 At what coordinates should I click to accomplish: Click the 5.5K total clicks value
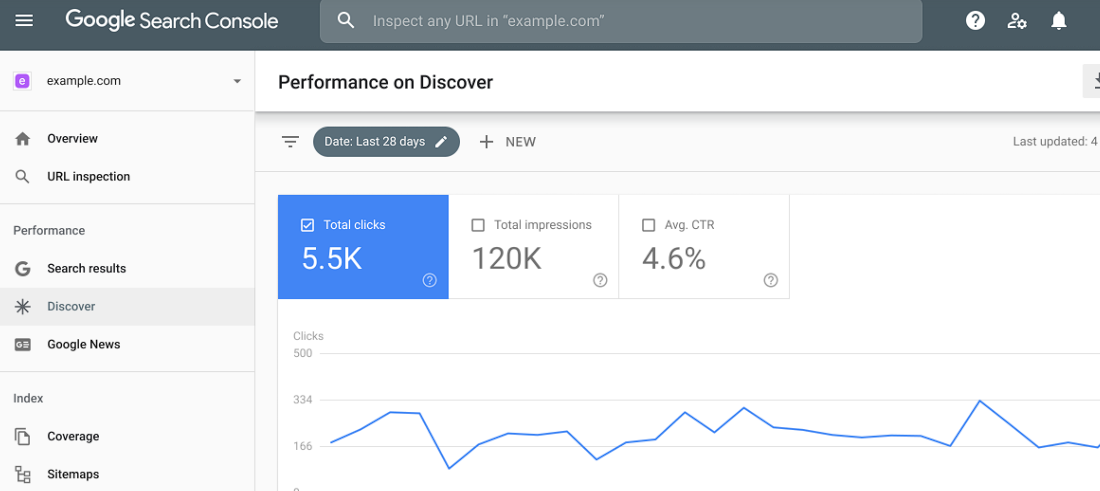[x=332, y=259]
